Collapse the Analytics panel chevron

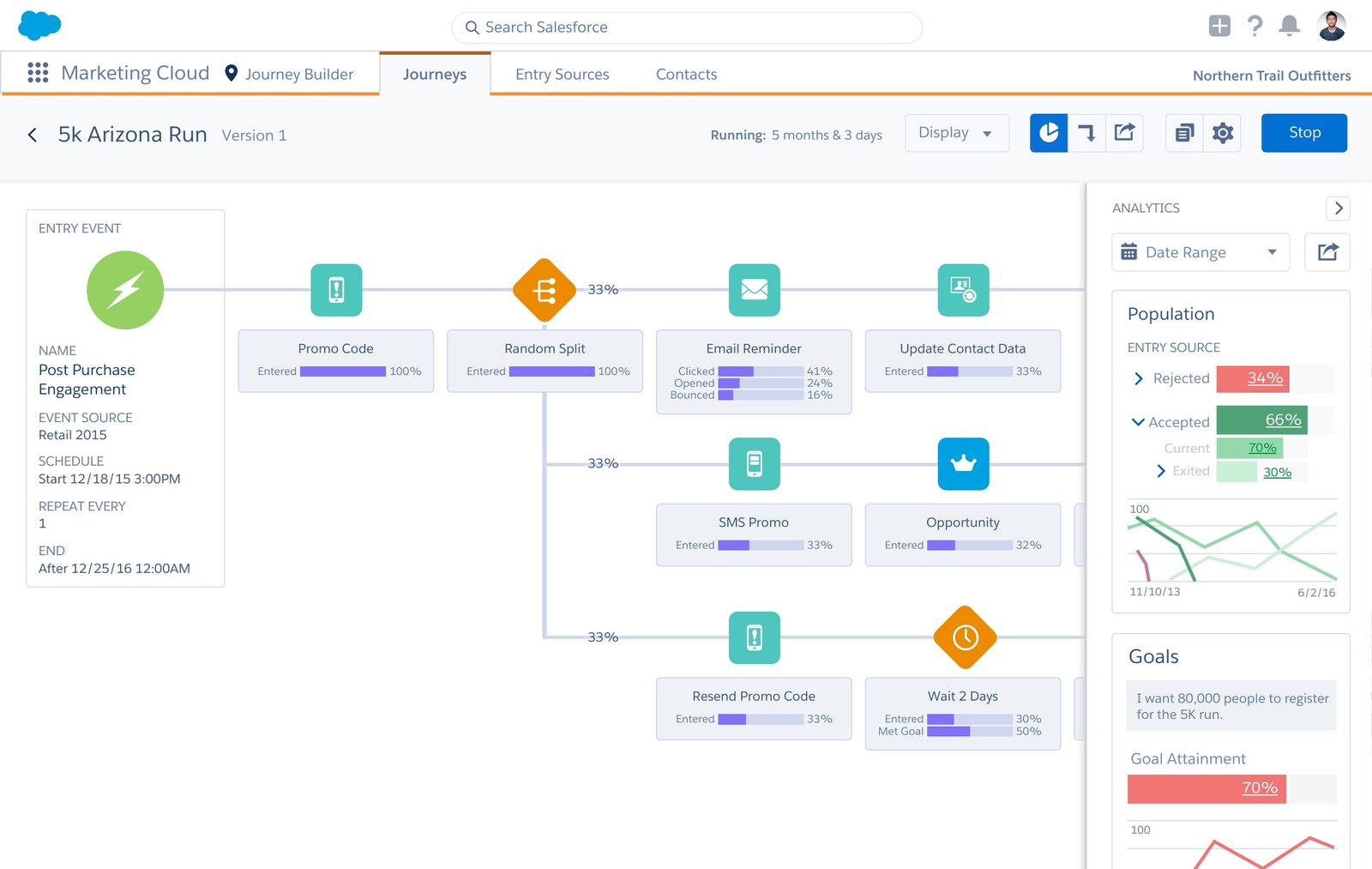(1339, 208)
